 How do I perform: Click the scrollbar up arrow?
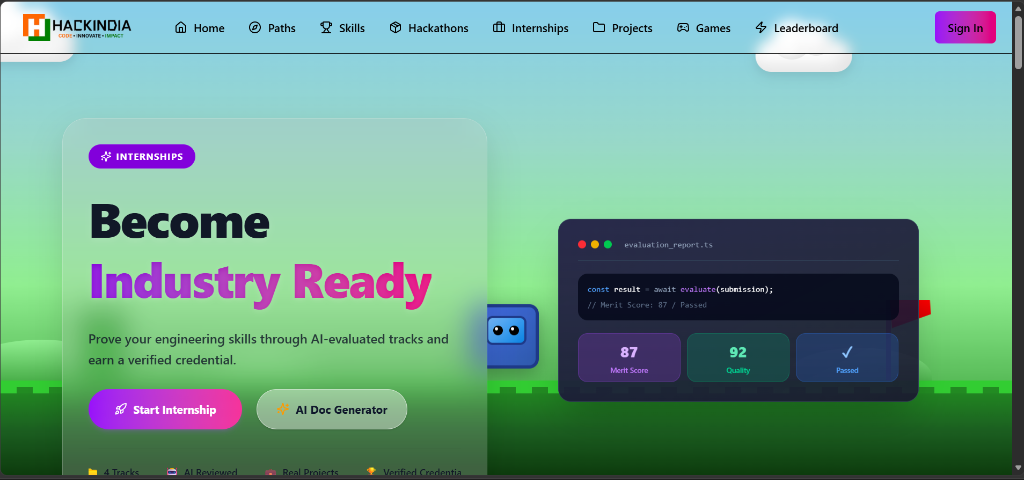point(1018,6)
